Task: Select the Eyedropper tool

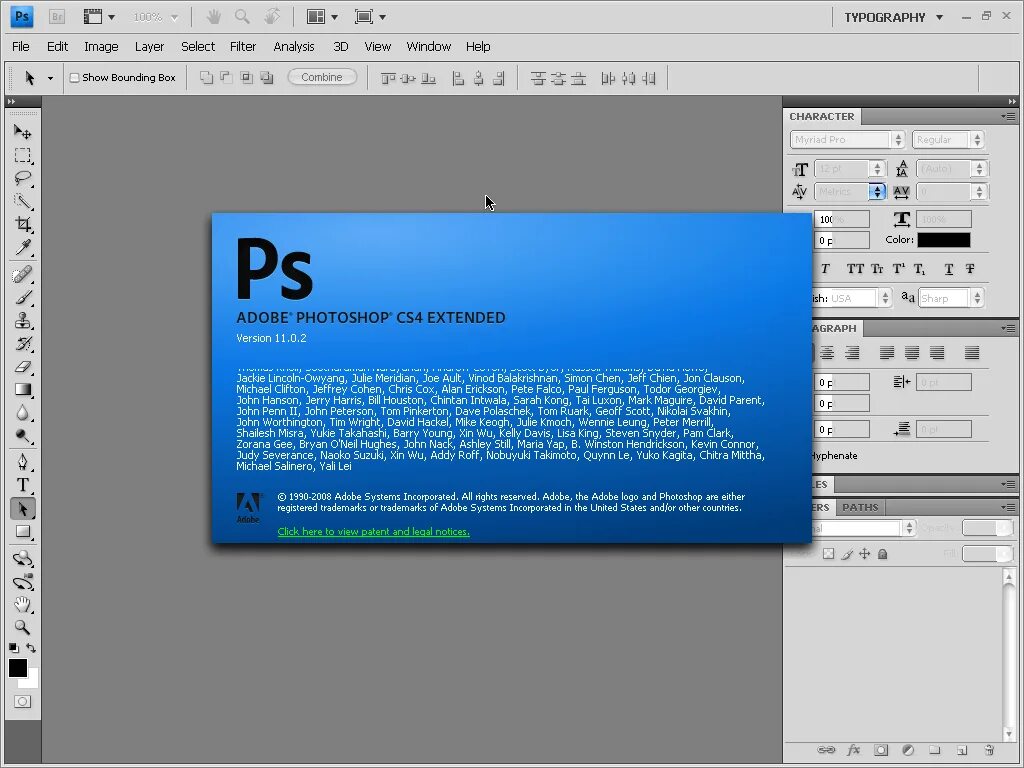Action: point(23,247)
